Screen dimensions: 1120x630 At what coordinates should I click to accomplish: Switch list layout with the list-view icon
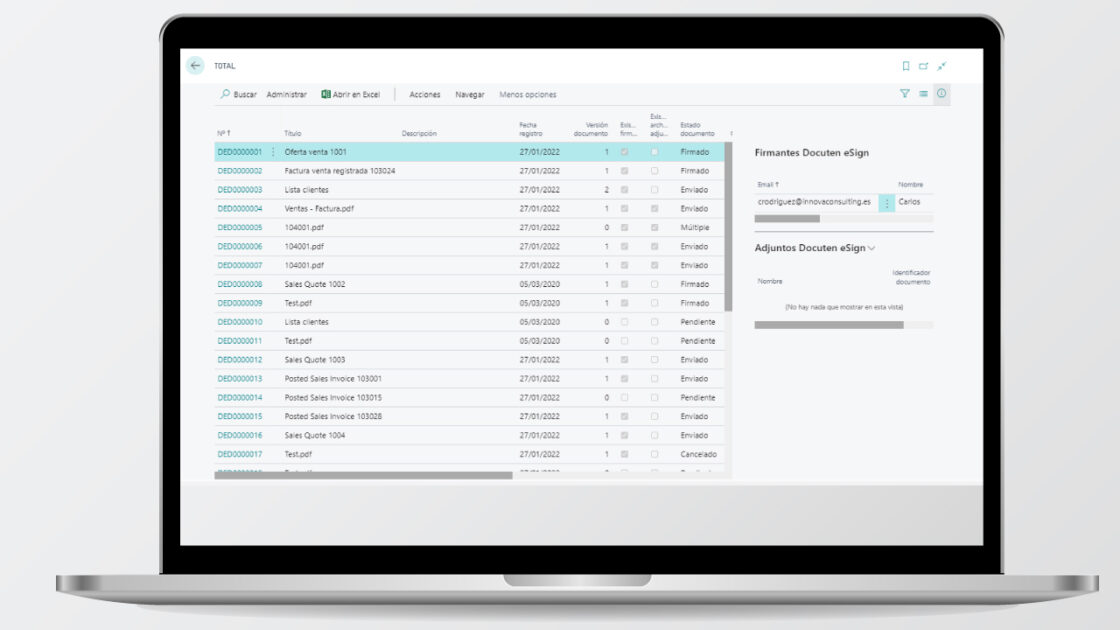923,93
